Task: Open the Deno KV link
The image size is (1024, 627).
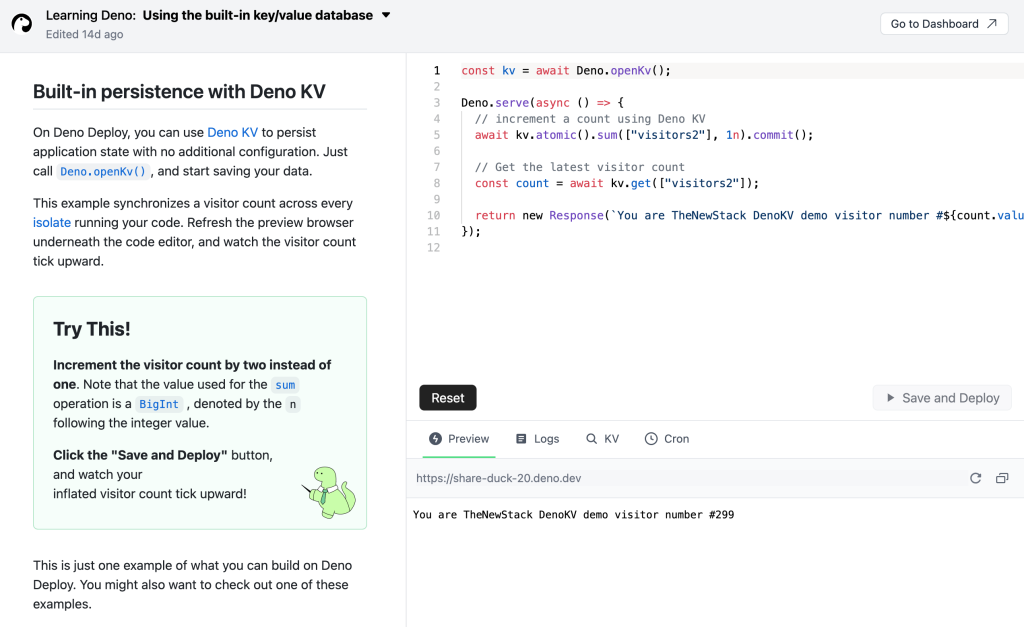Action: point(232,132)
